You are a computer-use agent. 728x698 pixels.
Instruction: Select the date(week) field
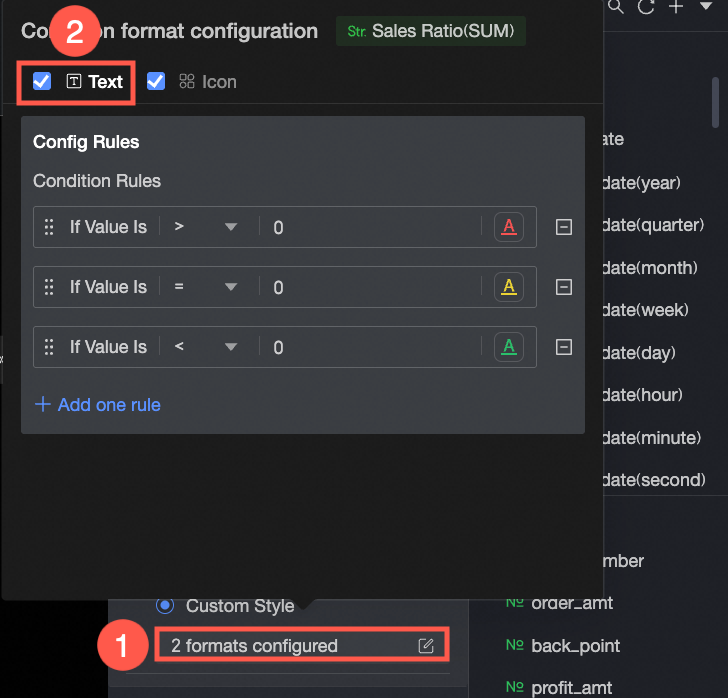pyautogui.click(x=645, y=310)
